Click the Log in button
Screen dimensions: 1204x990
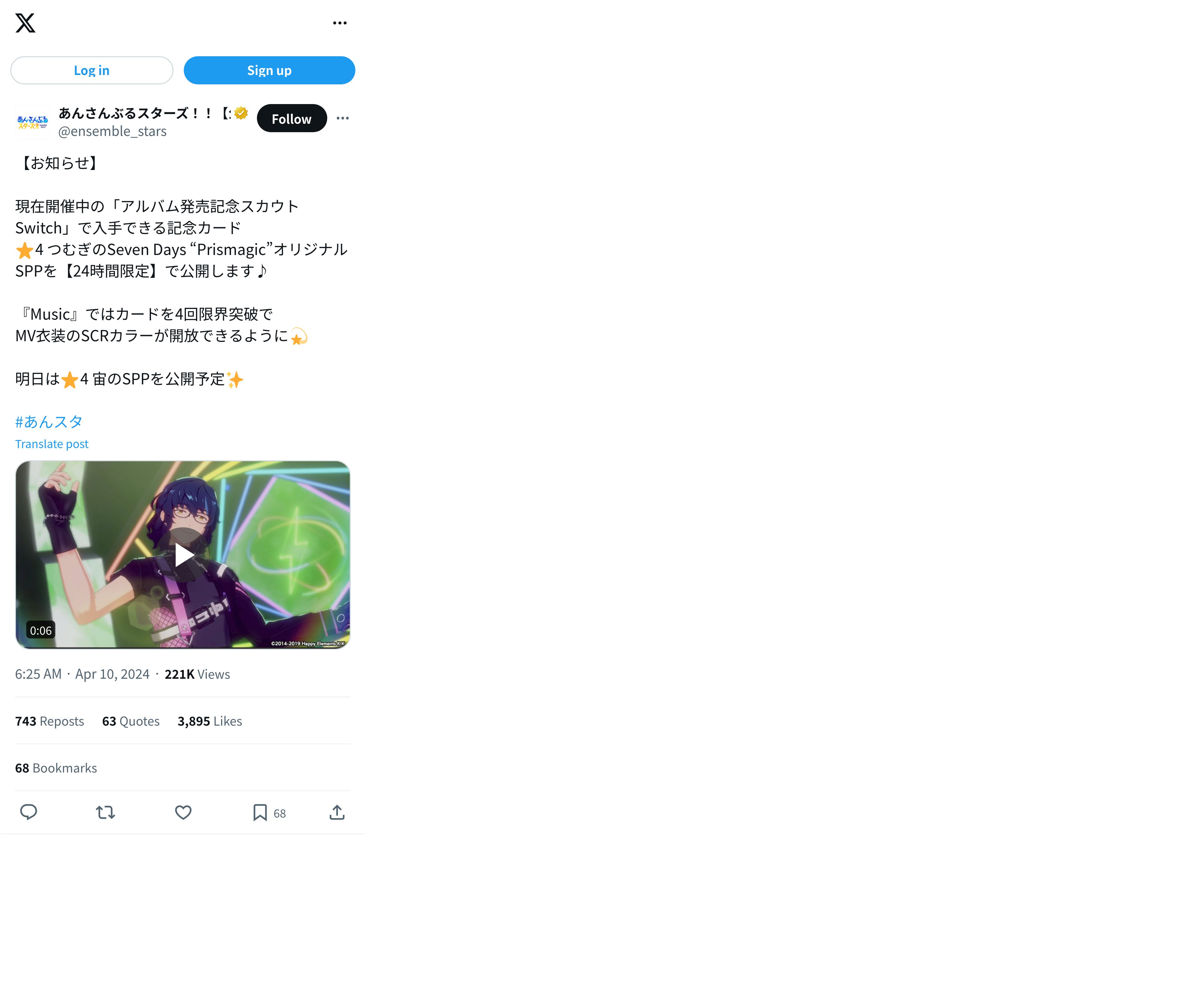click(92, 70)
